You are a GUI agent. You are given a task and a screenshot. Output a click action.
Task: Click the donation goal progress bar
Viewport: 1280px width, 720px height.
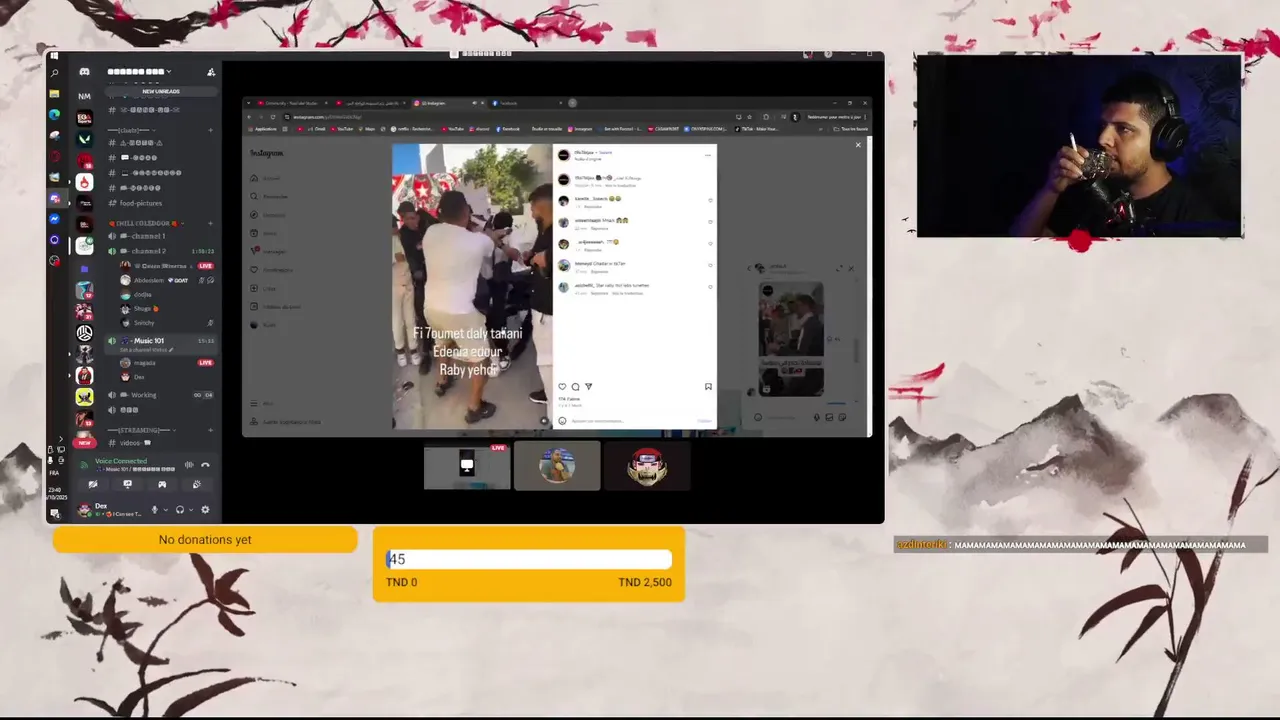(529, 559)
